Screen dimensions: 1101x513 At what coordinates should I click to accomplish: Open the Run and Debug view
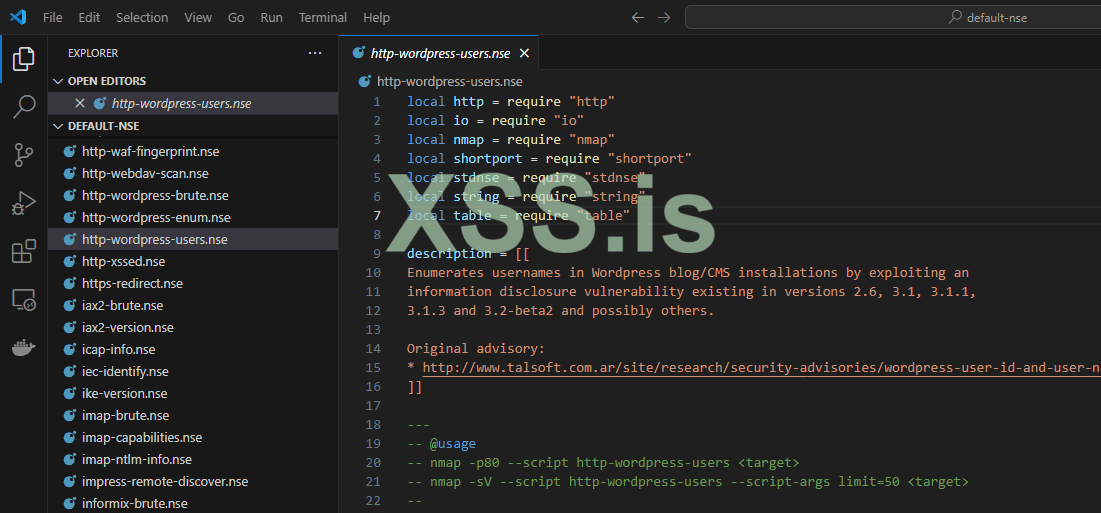tap(24, 204)
